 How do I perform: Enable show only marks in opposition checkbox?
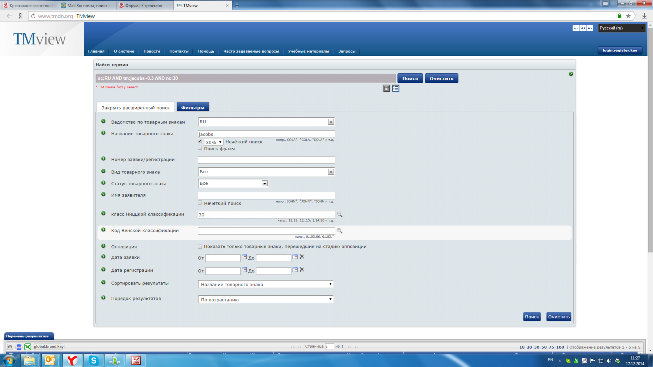click(200, 247)
